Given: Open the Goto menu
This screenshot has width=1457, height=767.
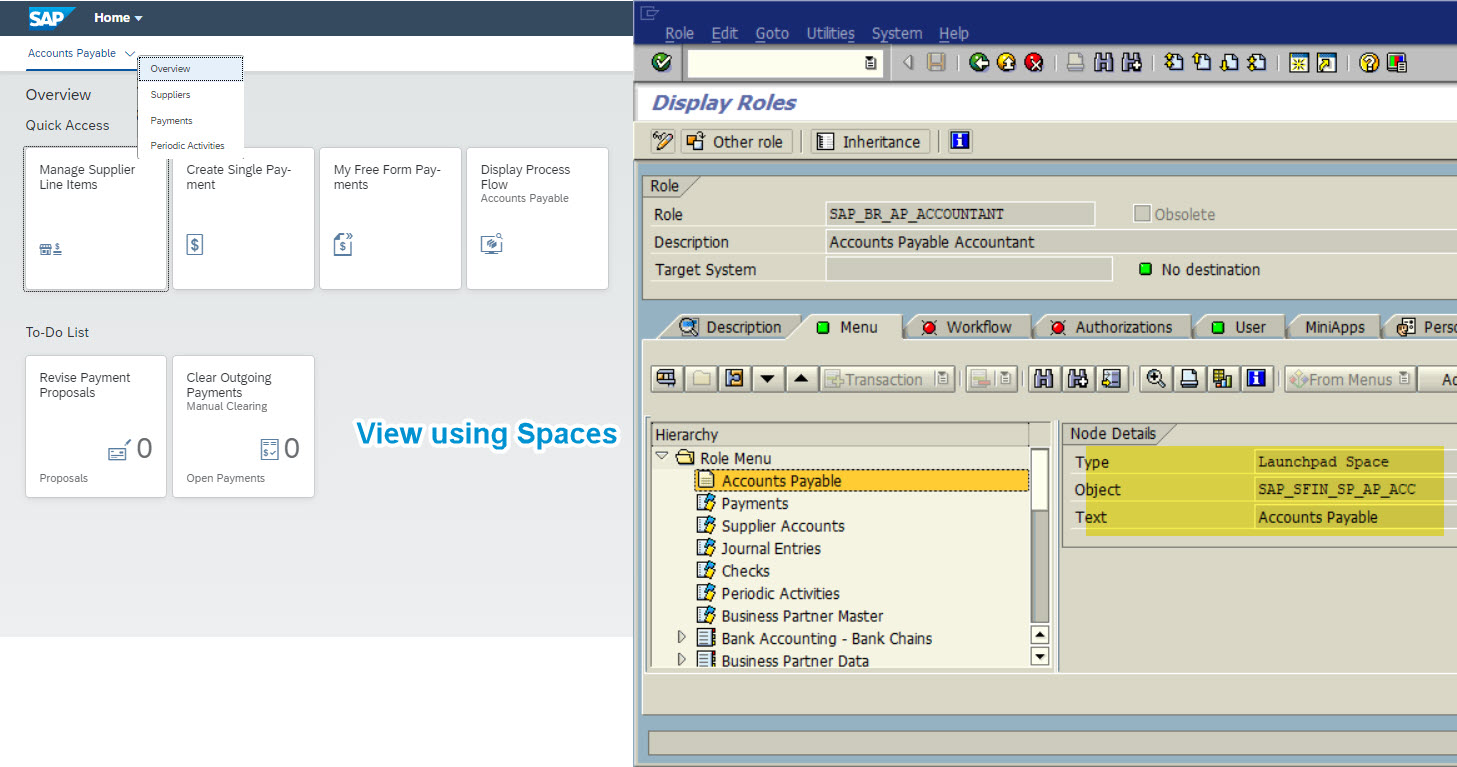Looking at the screenshot, I should pos(772,33).
